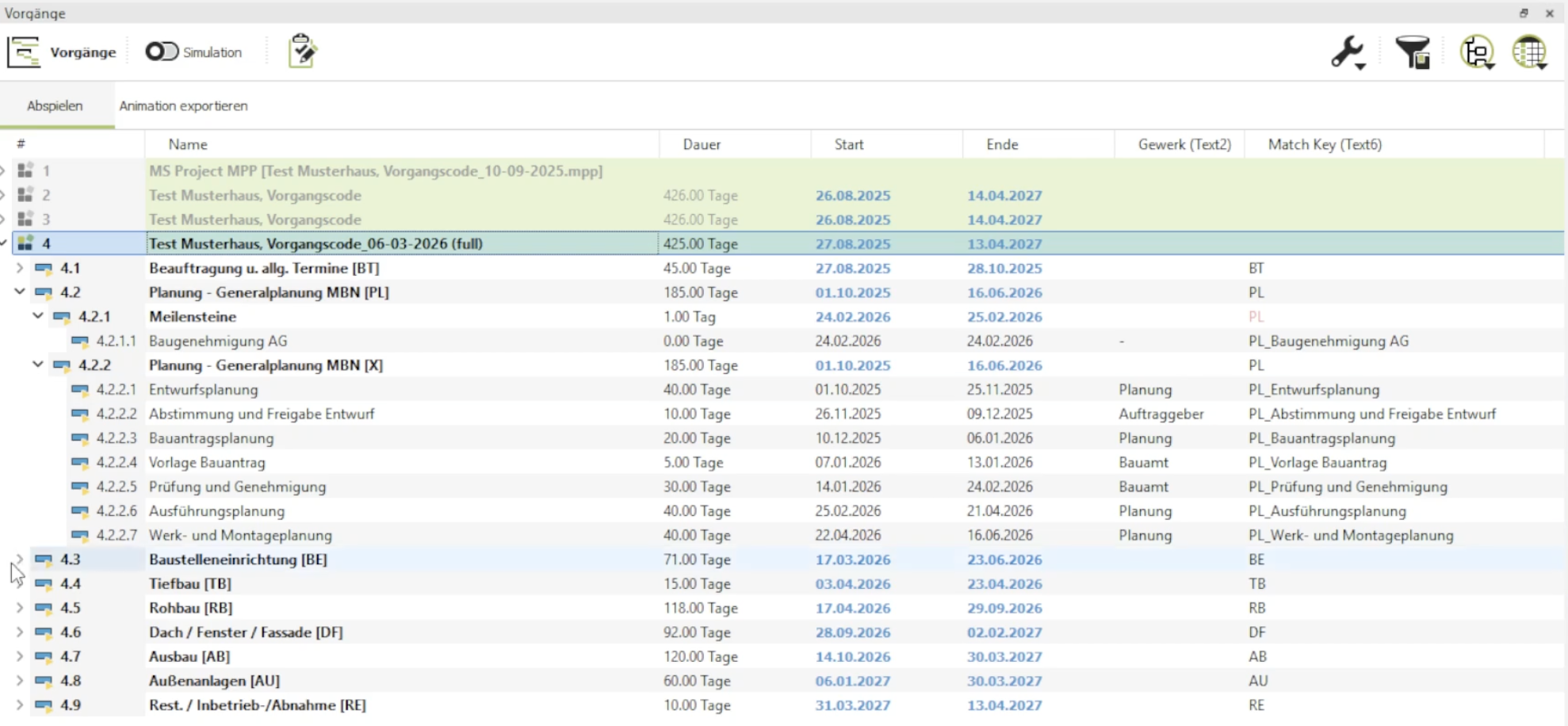Restore the Vorgänge panel window

[x=1524, y=13]
